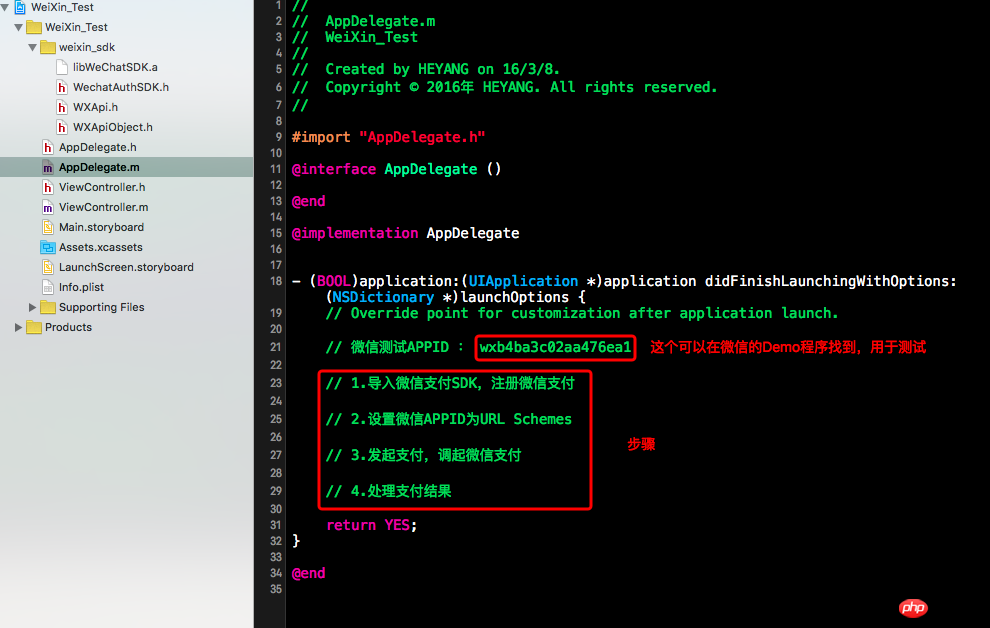This screenshot has height=628, width=990.
Task: Click the final @end on line 34
Action: click(309, 573)
